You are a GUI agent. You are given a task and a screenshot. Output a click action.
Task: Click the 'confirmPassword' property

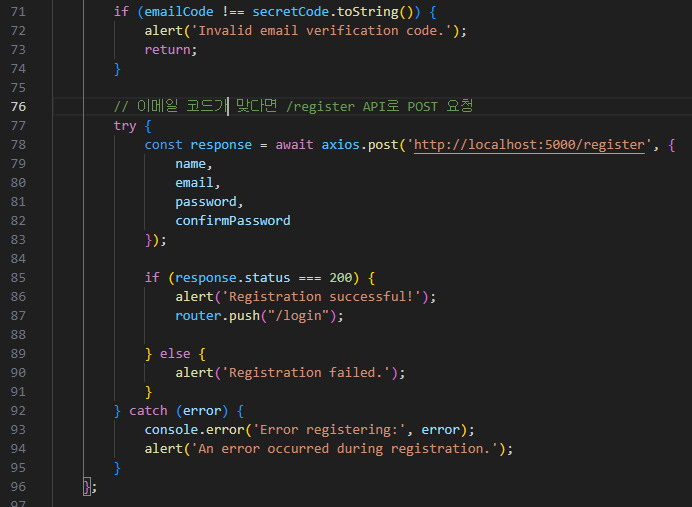pyautogui.click(x=233, y=221)
